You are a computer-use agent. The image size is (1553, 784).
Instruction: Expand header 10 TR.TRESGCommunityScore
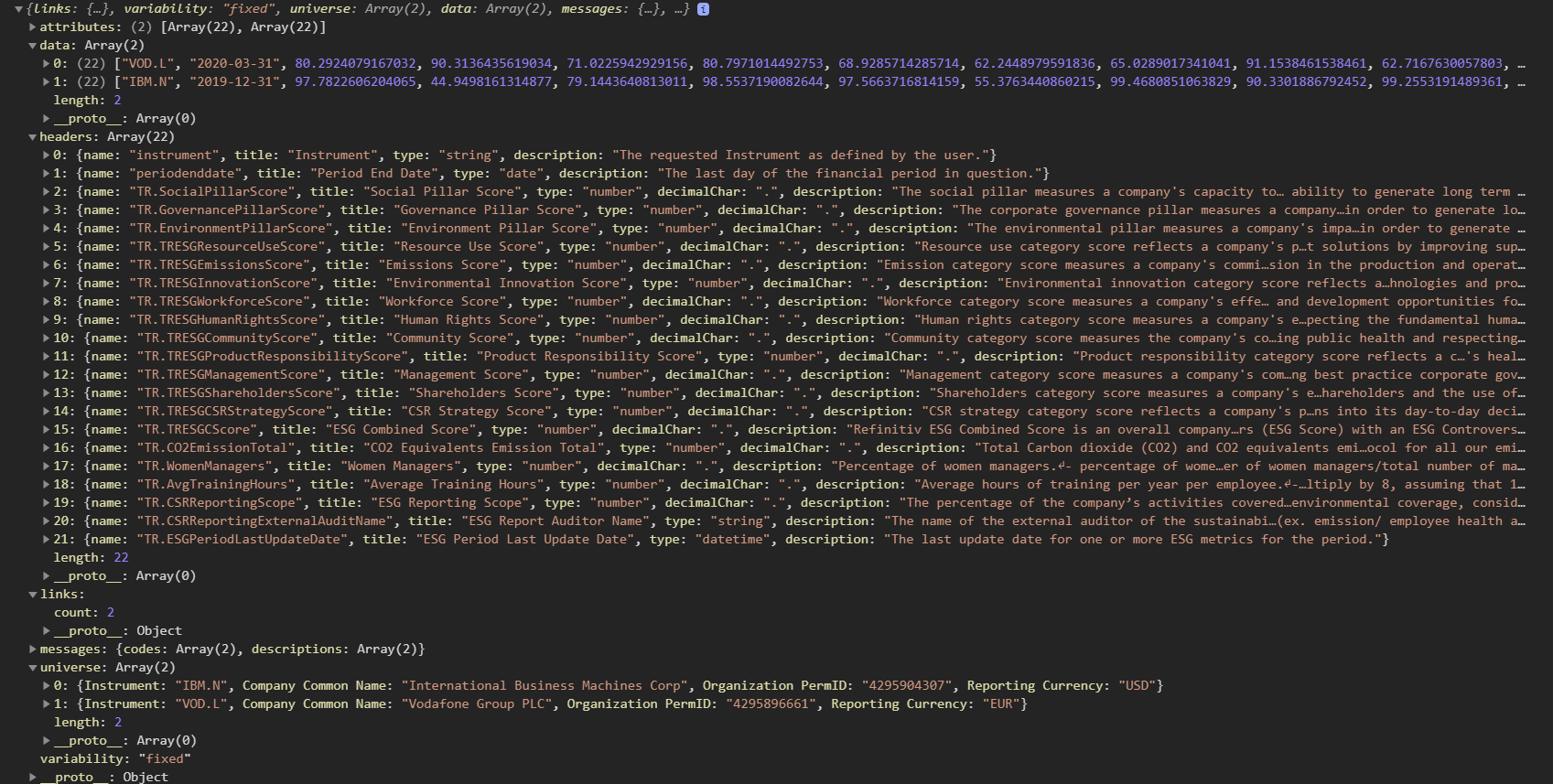click(47, 338)
